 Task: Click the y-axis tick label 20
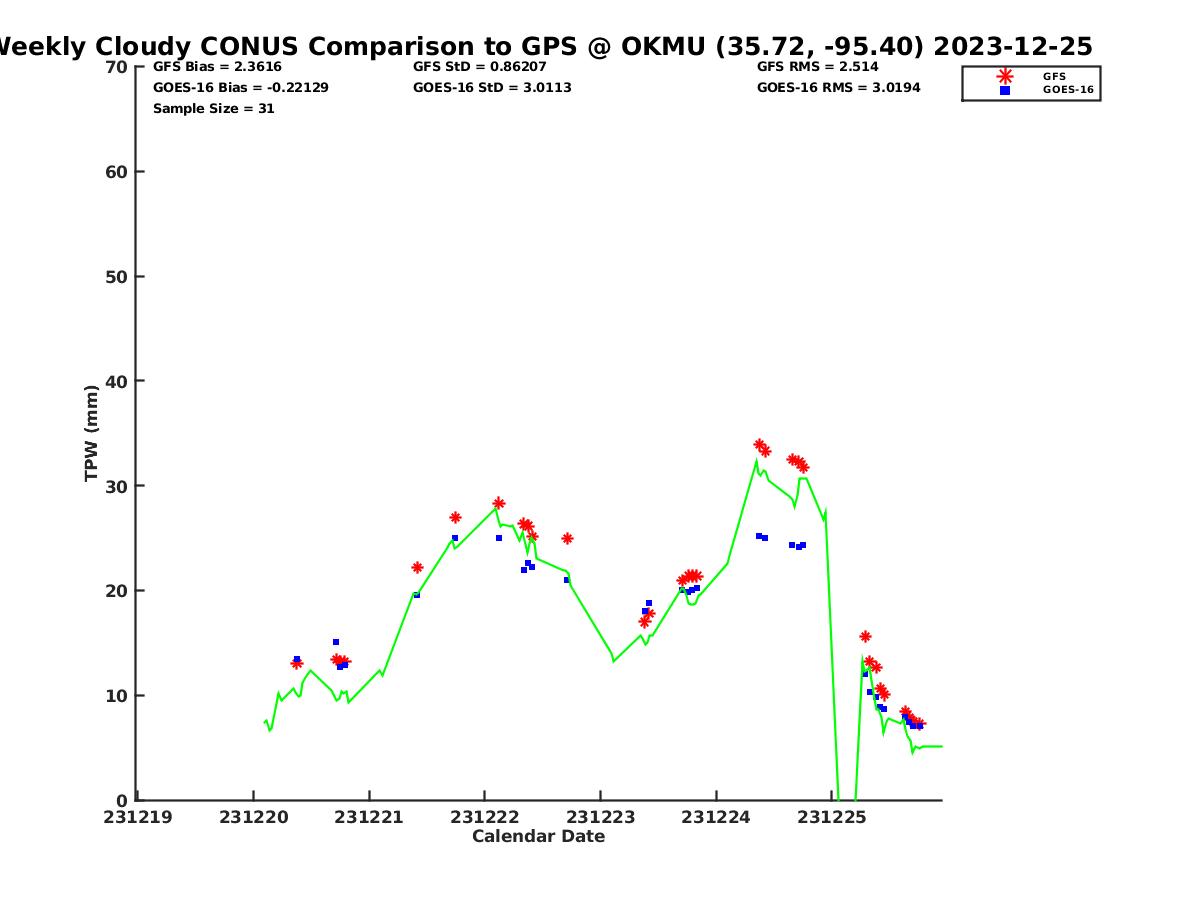click(x=117, y=591)
